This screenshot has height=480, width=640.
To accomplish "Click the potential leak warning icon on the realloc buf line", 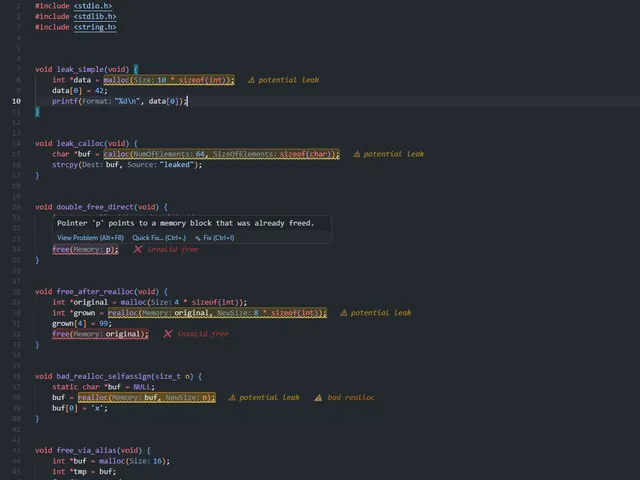I will coord(232,397).
